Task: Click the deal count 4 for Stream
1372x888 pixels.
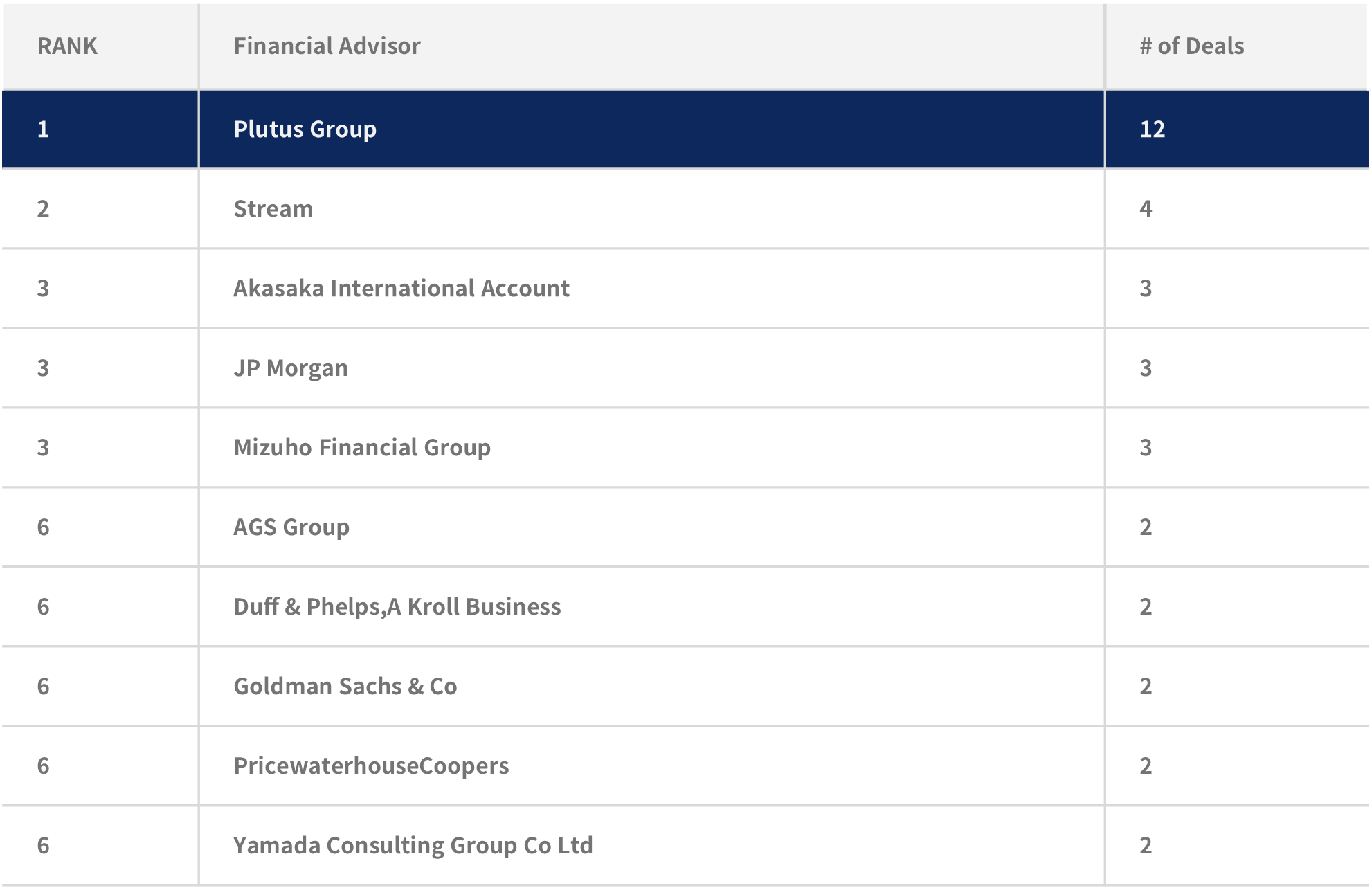Action: coord(1146,209)
